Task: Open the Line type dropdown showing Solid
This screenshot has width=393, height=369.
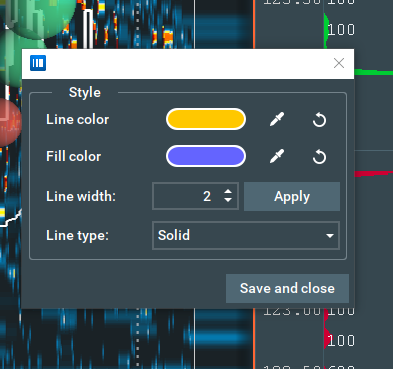Action: pos(246,235)
